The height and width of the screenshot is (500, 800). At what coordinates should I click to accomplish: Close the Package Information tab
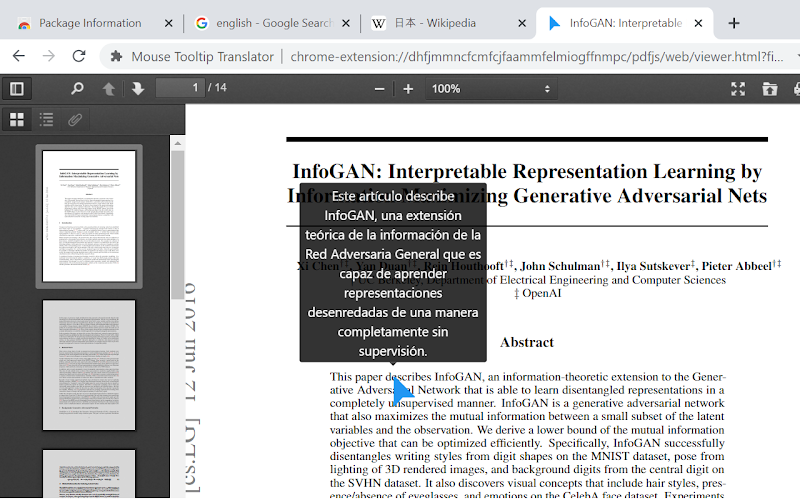point(168,23)
